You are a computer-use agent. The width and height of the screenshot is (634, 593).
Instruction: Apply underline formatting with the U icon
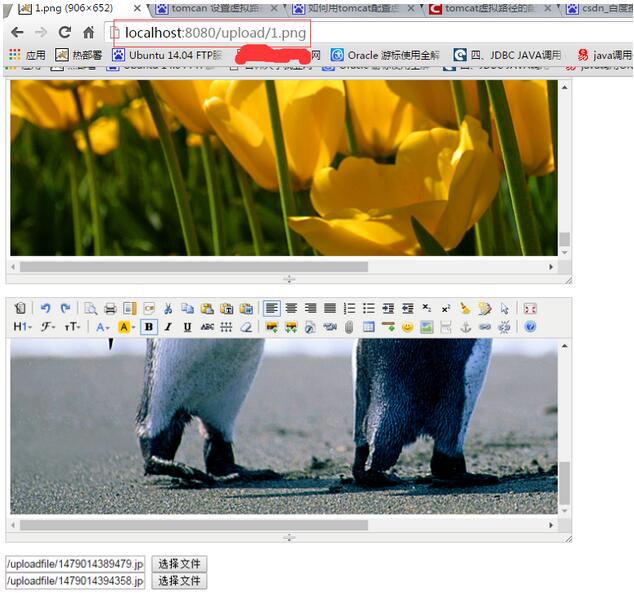tap(187, 327)
